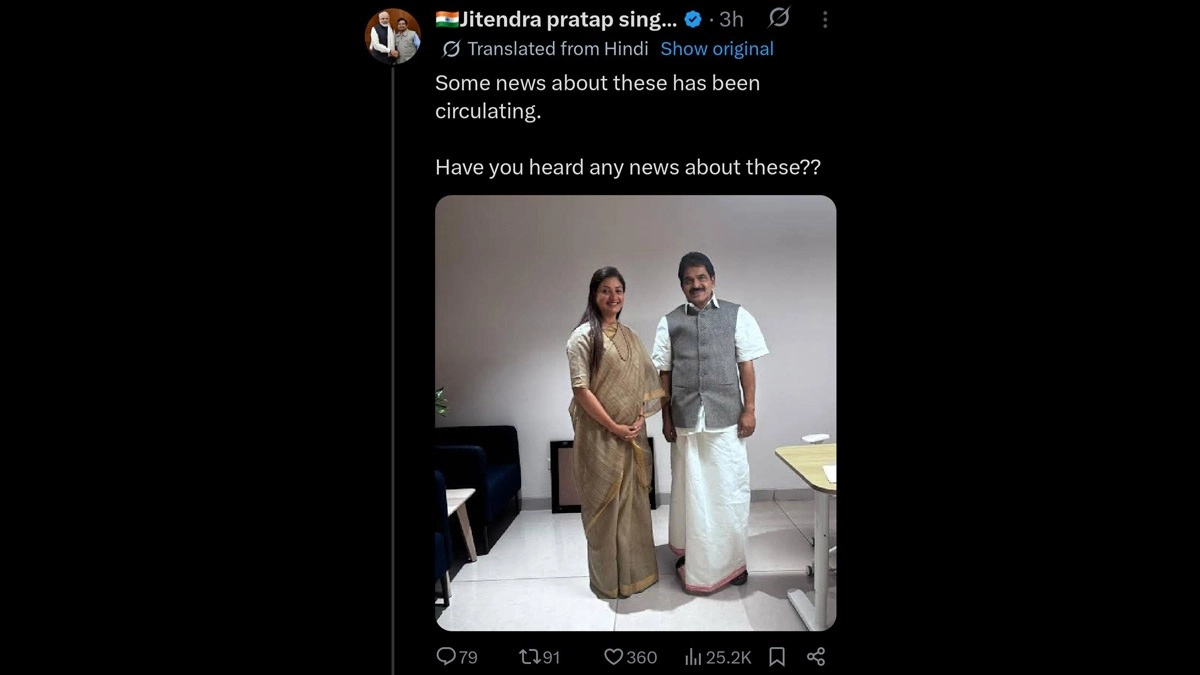Click the 25.2K views count
Screen dimensions: 1200x675
(729, 657)
